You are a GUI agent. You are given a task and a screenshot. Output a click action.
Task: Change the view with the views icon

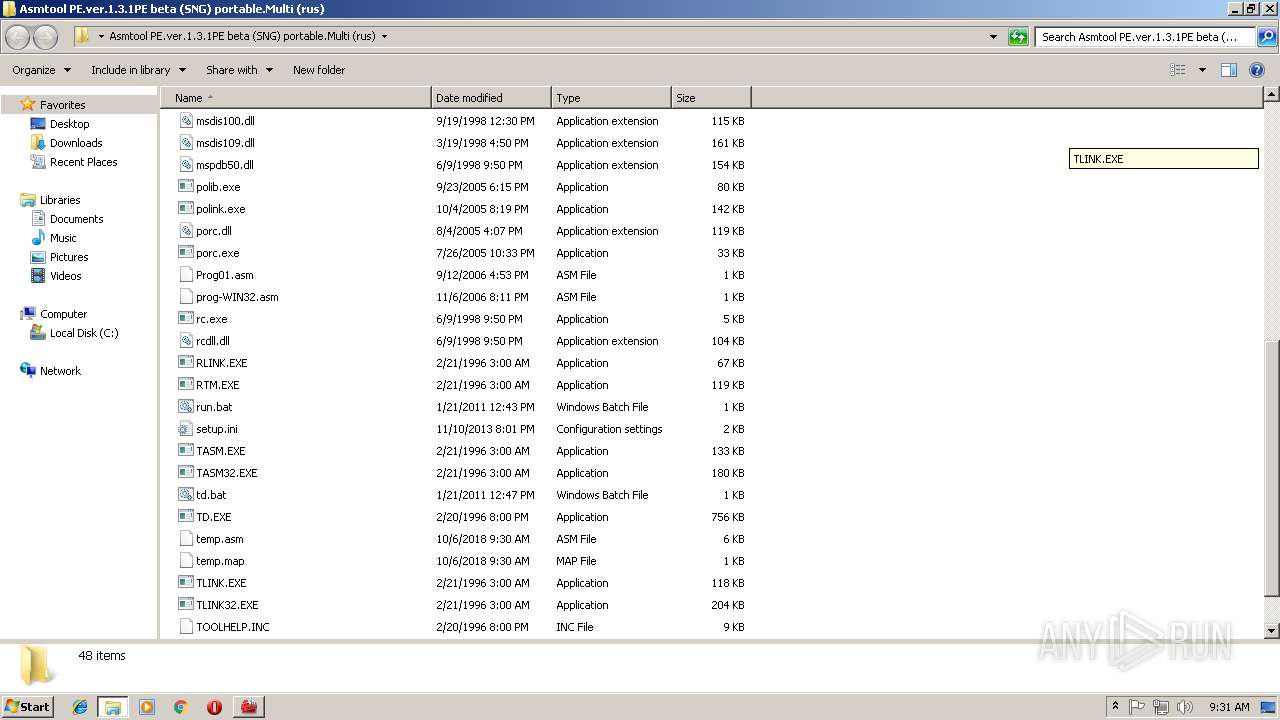pyautogui.click(x=1178, y=70)
